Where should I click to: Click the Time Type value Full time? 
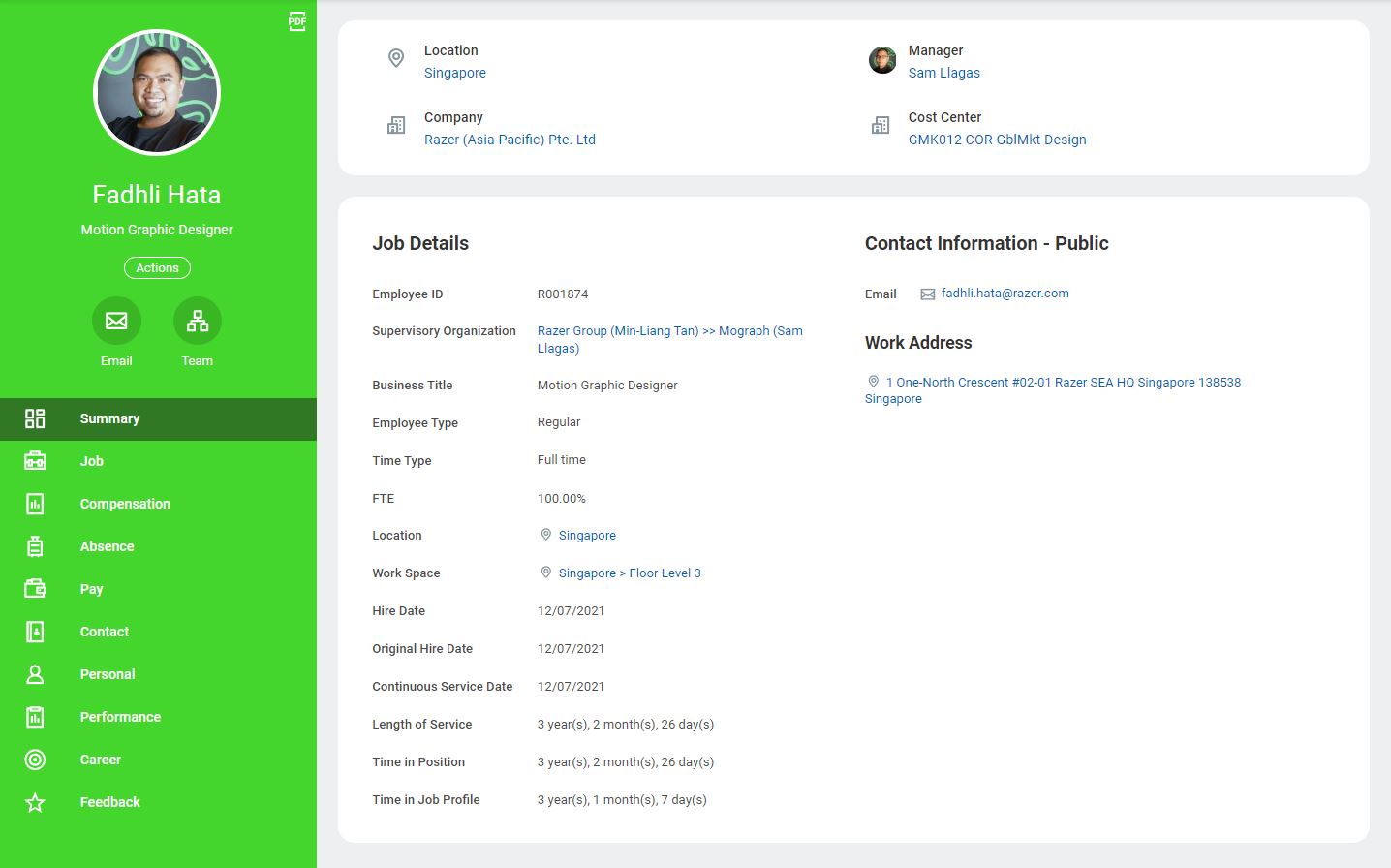click(562, 460)
